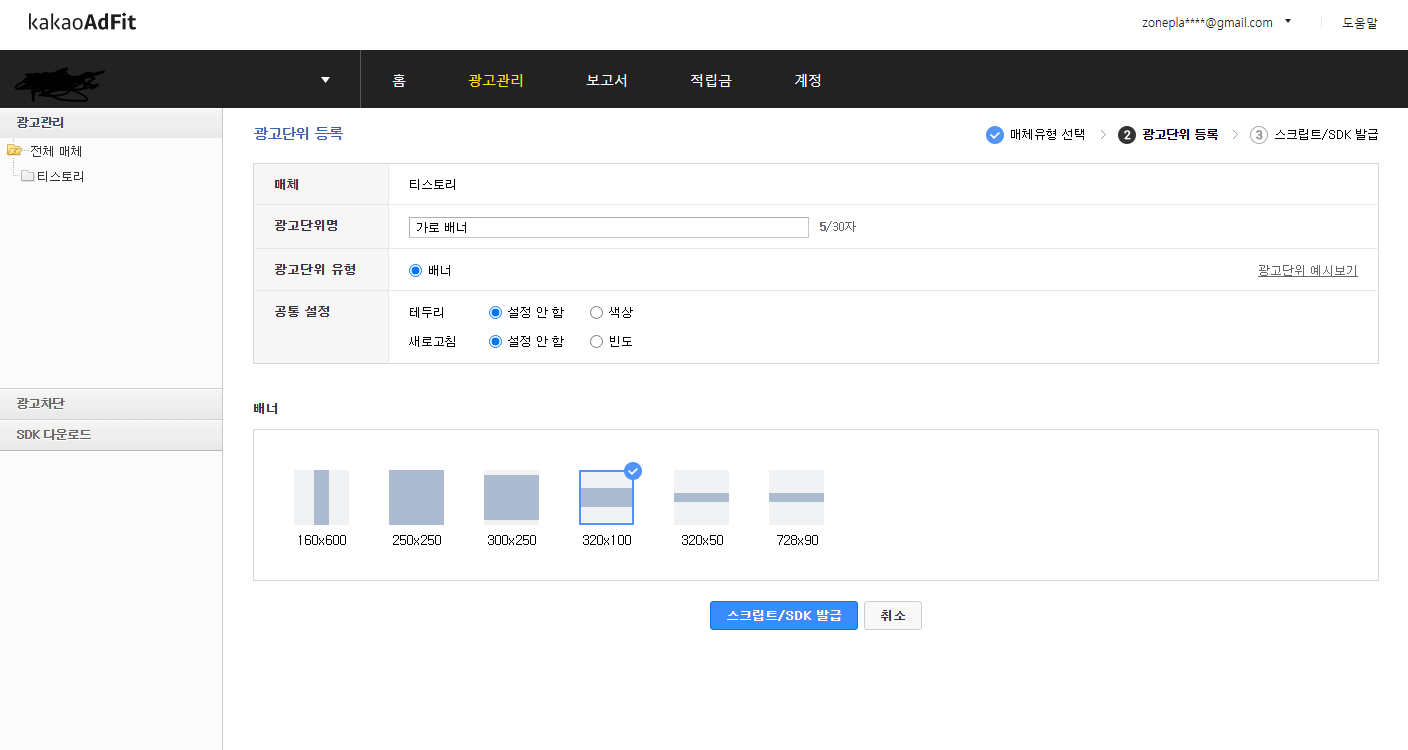Open the 도움말 help link
This screenshot has width=1408, height=750.
point(1359,23)
